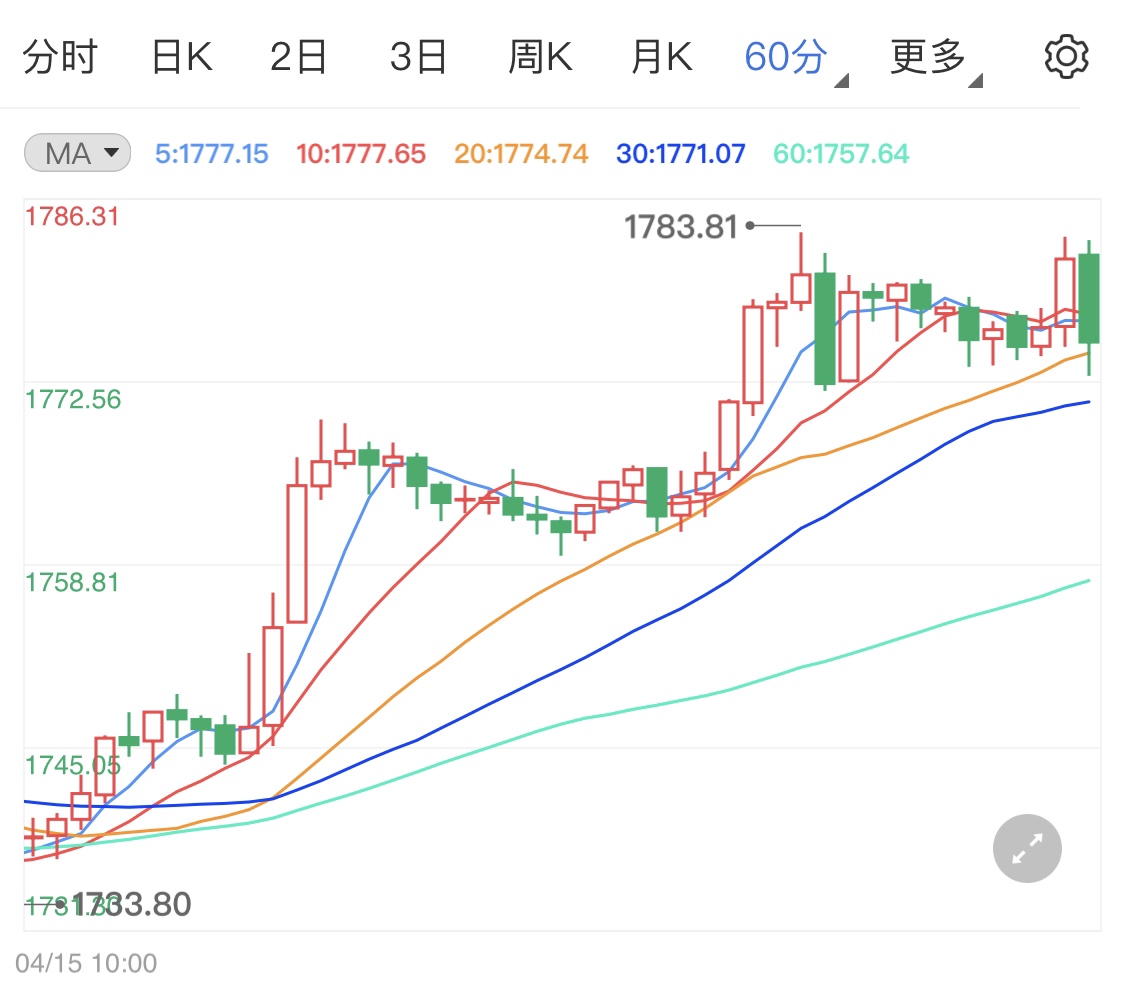Open the 周K weekly chart tab
The width and height of the screenshot is (1125, 984).
coord(540,57)
